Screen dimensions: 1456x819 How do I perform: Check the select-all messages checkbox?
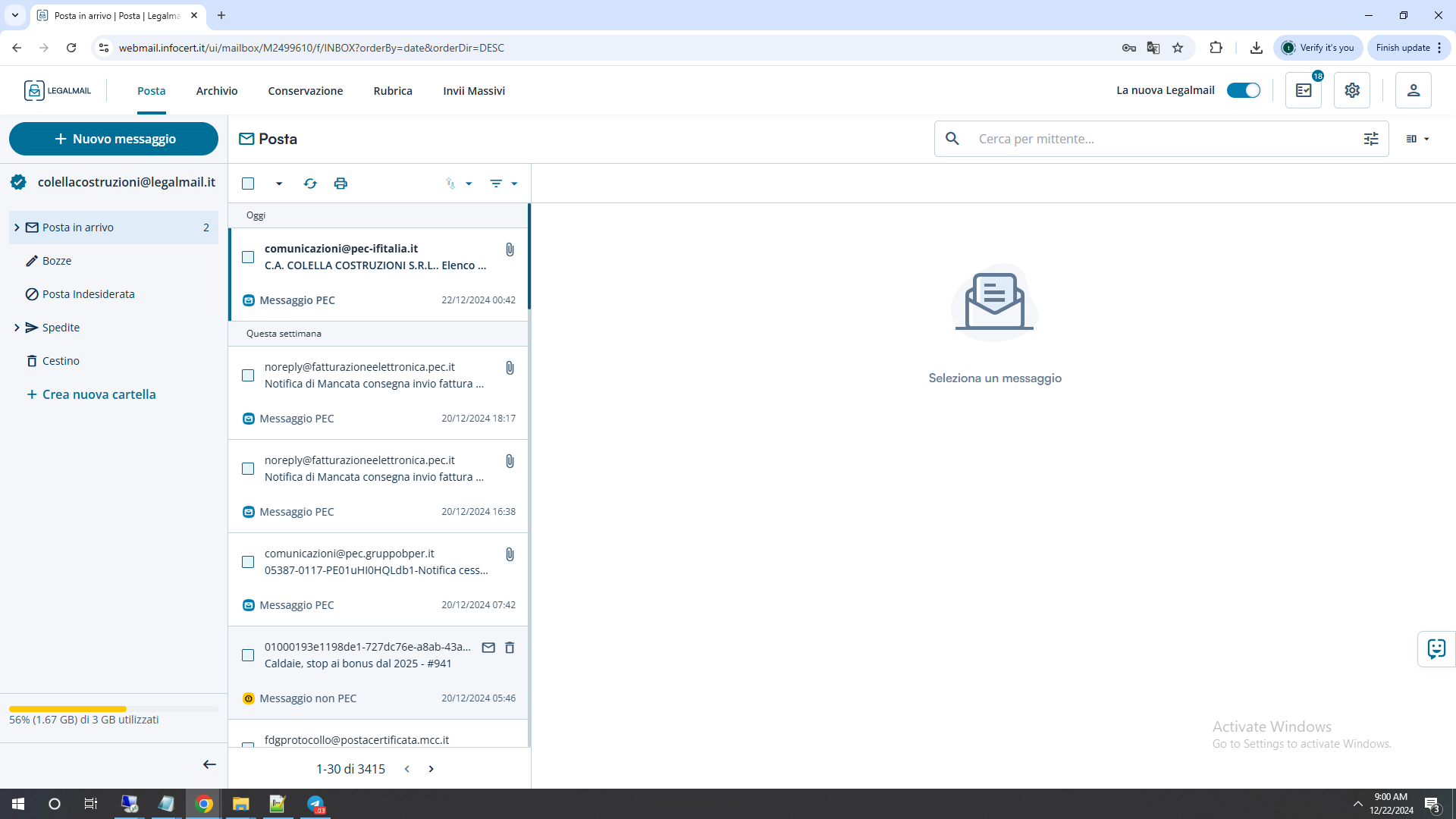pos(248,184)
